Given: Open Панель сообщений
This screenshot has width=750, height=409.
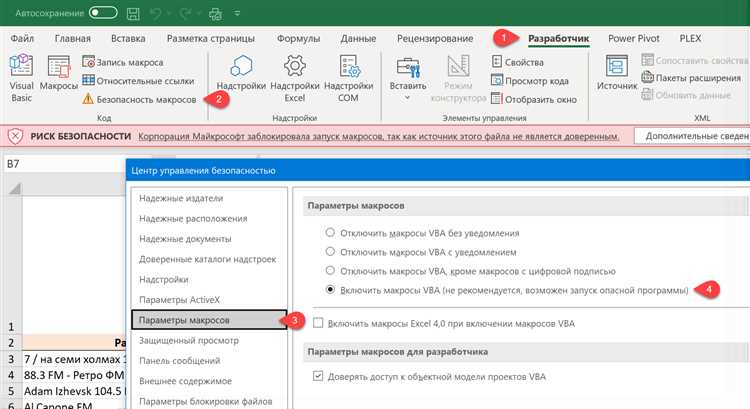Looking at the screenshot, I should (x=180, y=361).
